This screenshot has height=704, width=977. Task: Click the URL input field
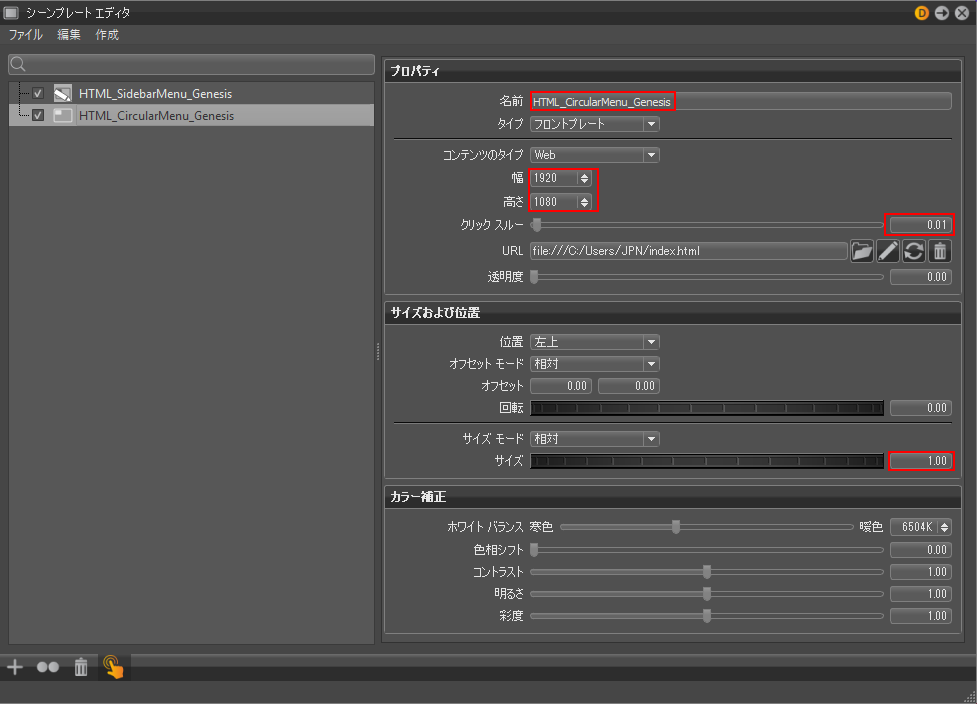689,251
